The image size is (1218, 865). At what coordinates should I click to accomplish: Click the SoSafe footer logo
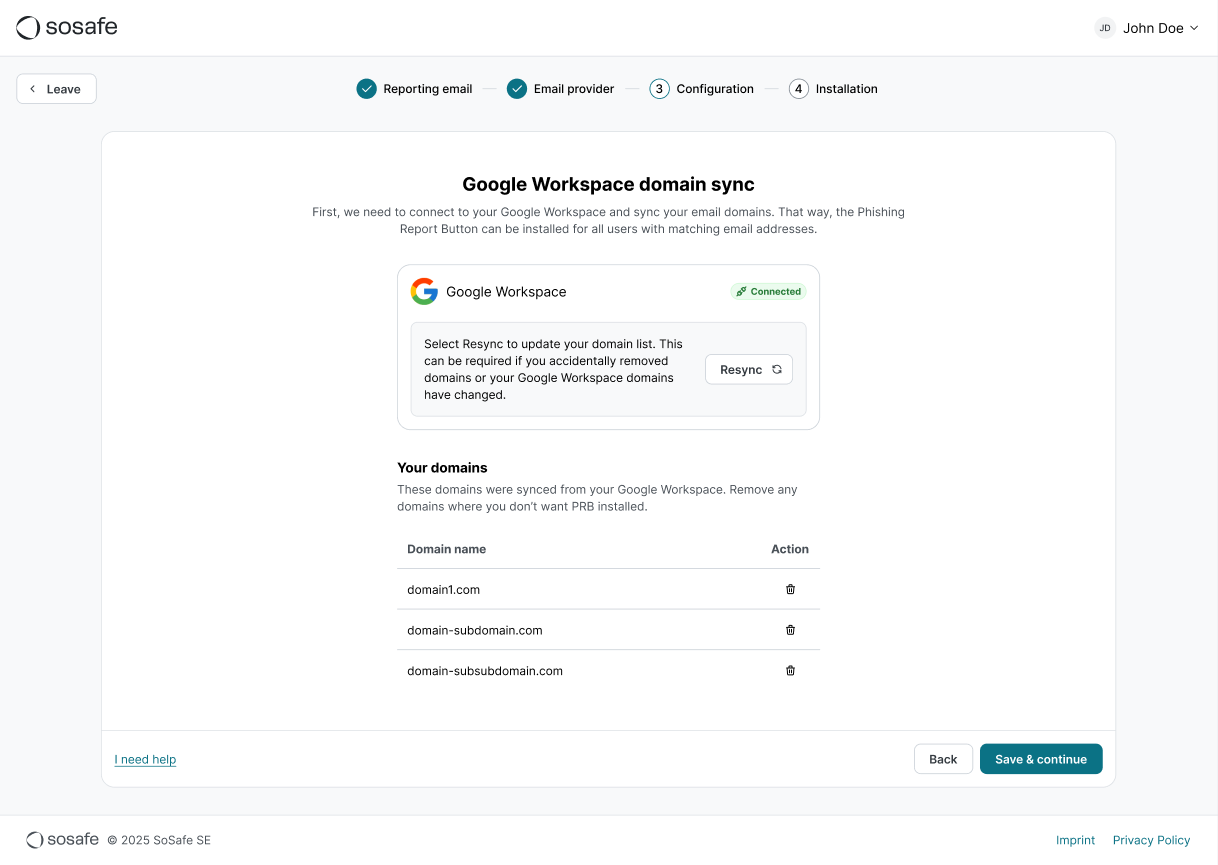pyautogui.click(x=62, y=840)
